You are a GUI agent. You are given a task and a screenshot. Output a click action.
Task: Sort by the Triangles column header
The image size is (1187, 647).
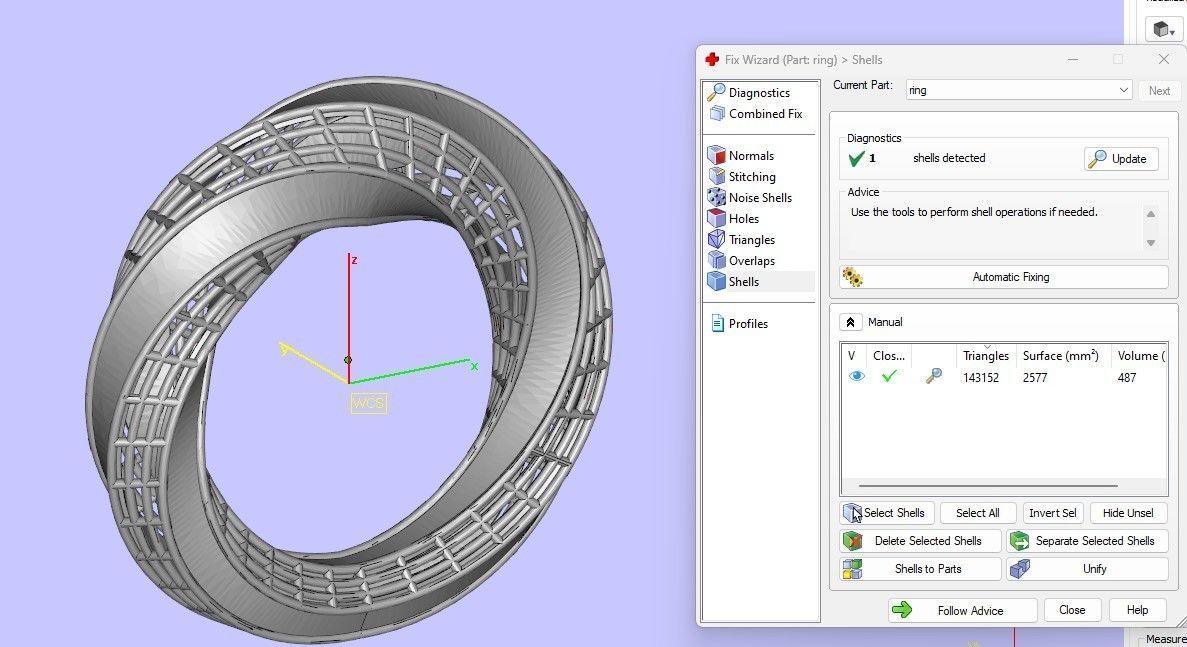pos(986,356)
